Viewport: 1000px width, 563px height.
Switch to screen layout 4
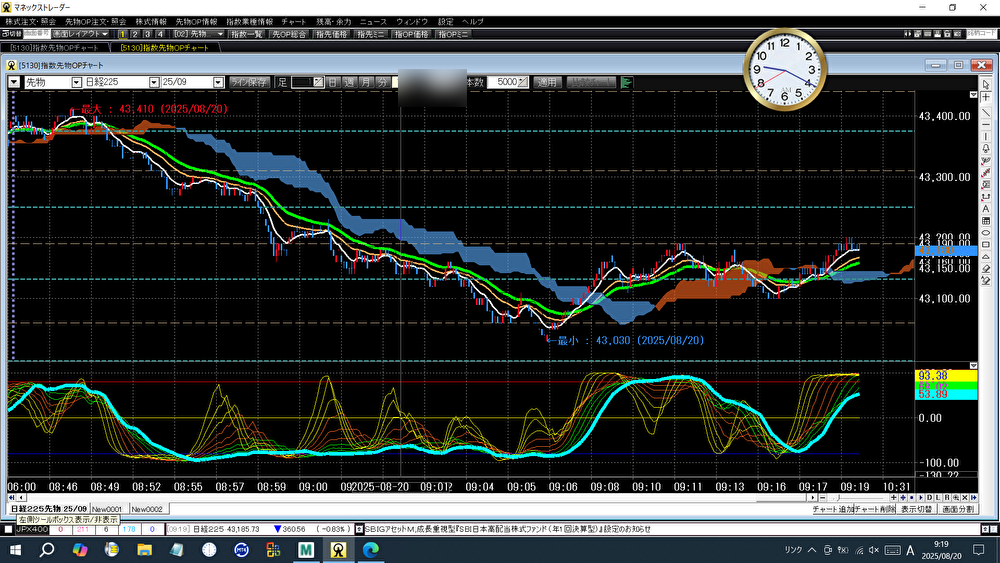coord(160,34)
